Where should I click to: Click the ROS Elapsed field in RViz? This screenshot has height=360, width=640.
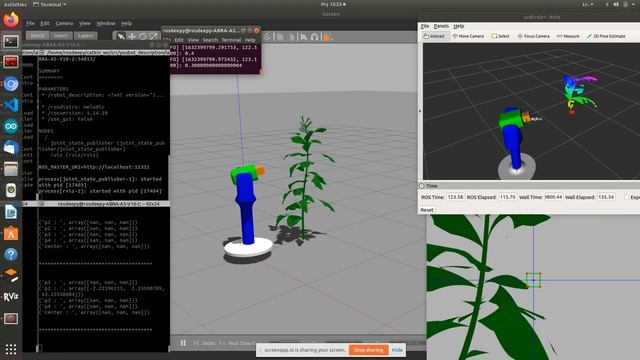[507, 197]
